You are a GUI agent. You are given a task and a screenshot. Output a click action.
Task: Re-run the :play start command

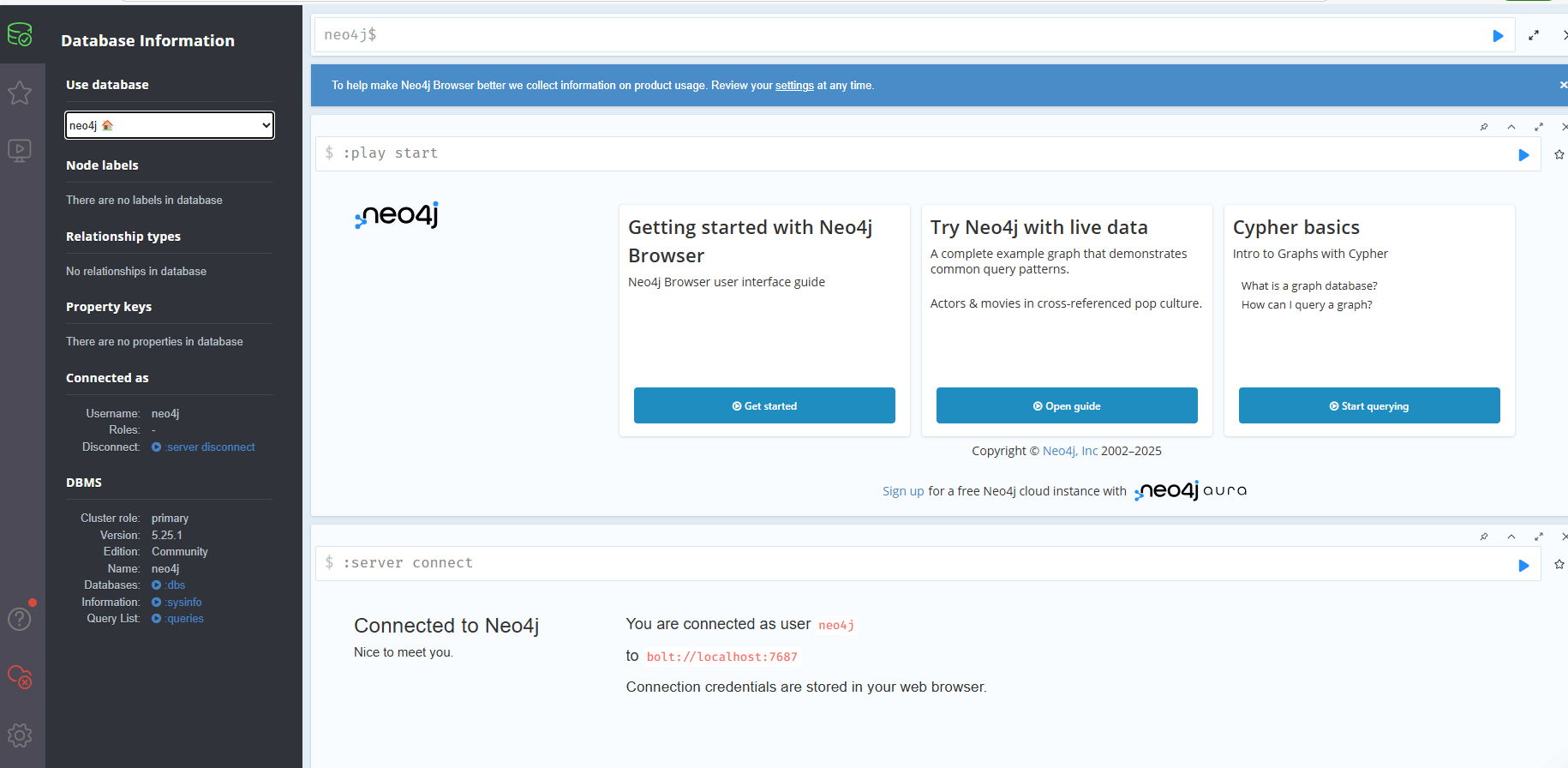pos(1523,155)
